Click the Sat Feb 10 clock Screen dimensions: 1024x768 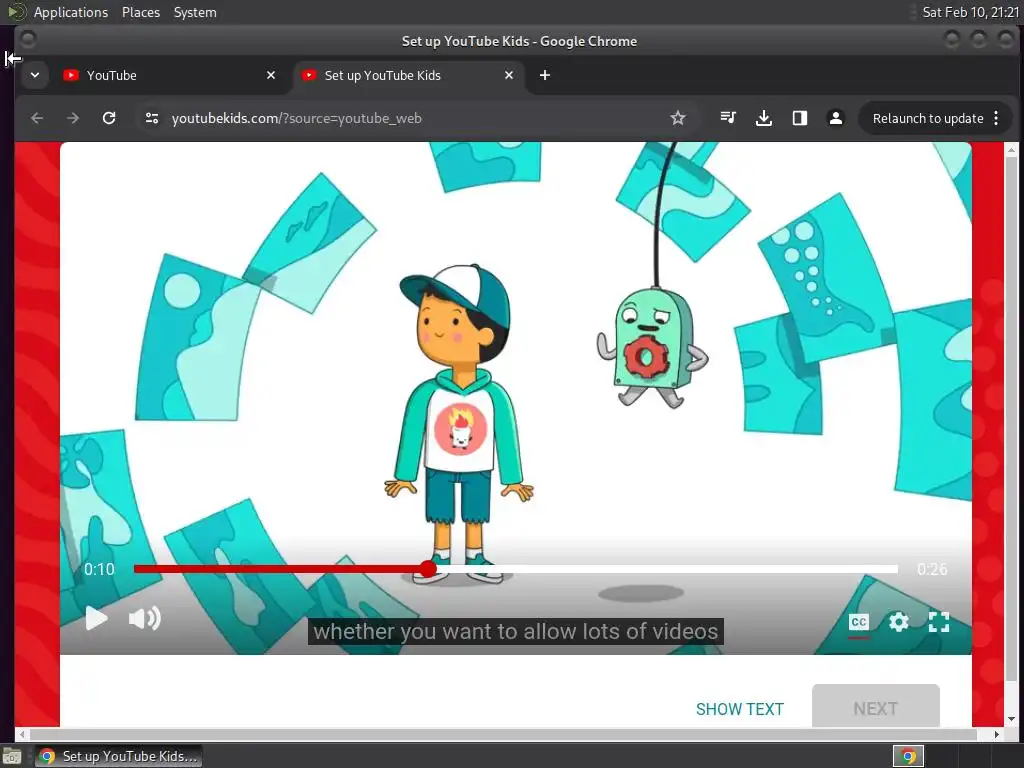970,12
